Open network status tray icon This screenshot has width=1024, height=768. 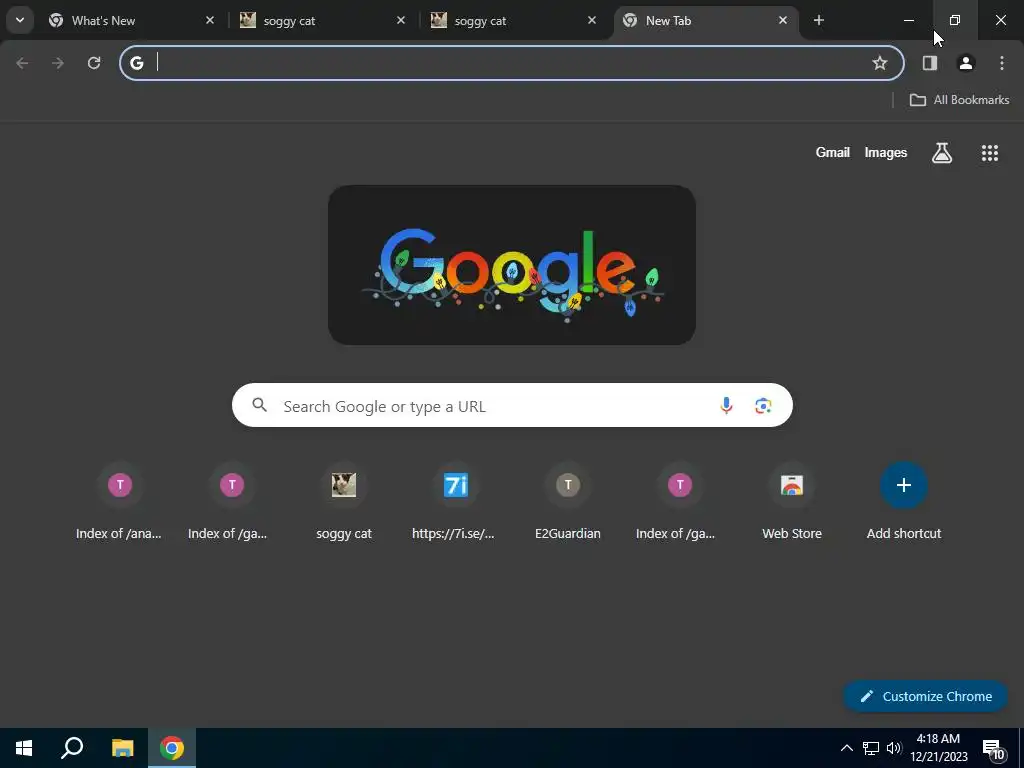871,748
